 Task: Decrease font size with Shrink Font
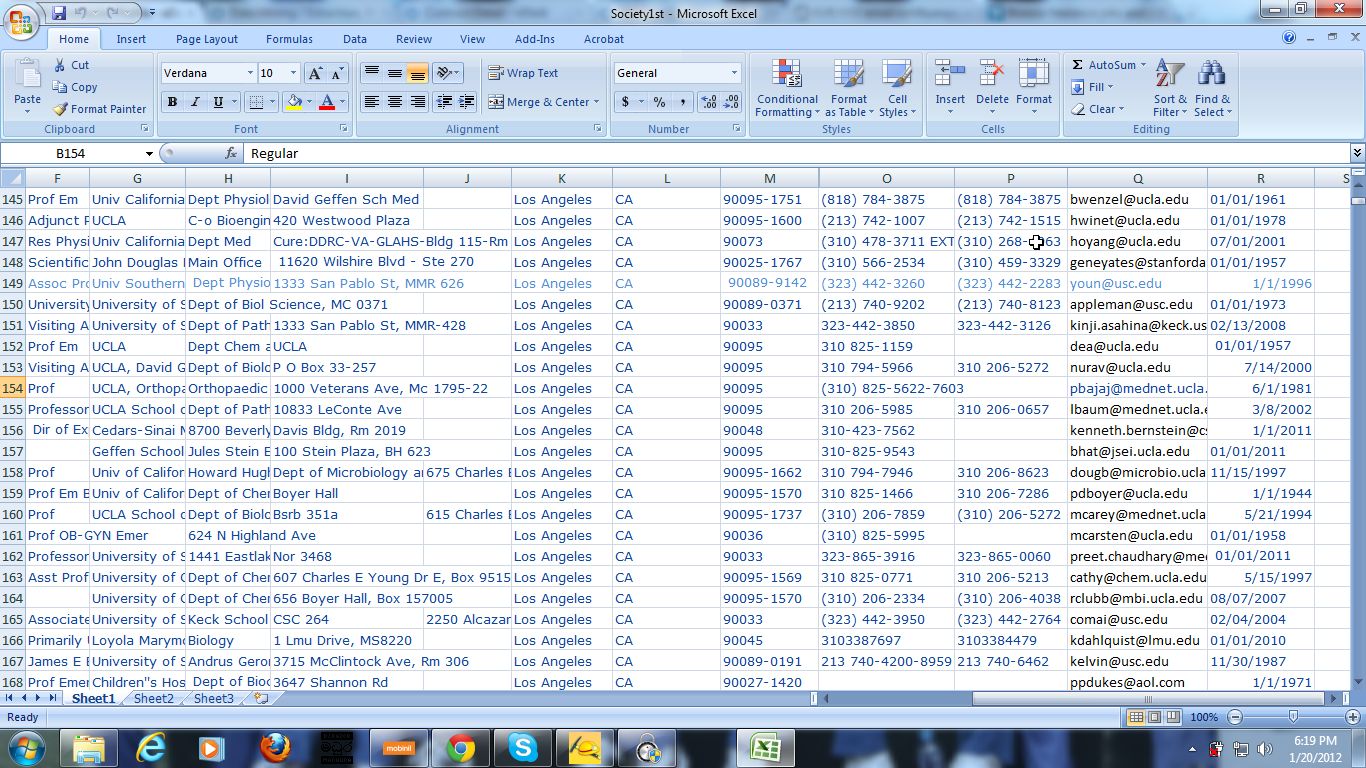[x=337, y=73]
